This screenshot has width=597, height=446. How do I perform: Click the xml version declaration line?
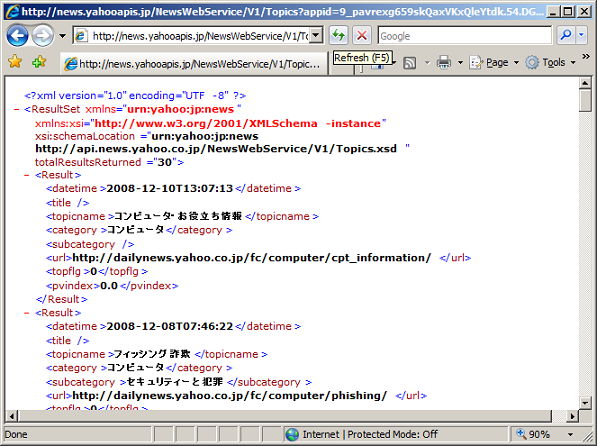point(135,96)
